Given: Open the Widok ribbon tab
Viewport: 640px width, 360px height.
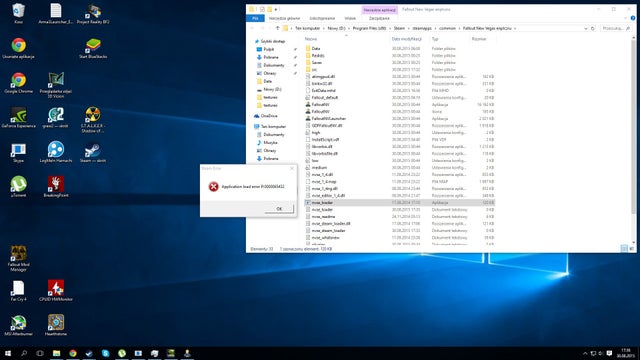Looking at the screenshot, I should tap(350, 18).
